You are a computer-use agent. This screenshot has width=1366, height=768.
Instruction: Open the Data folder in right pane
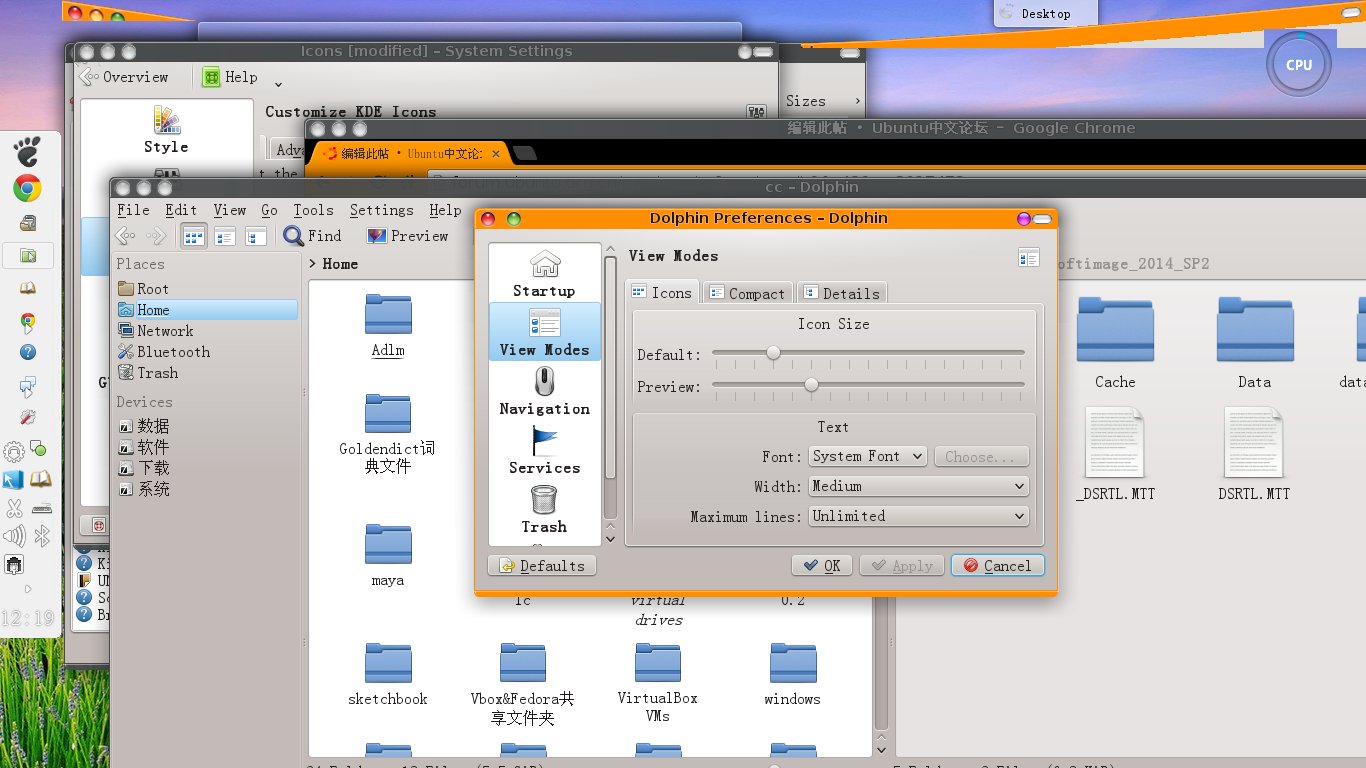[x=1255, y=342]
